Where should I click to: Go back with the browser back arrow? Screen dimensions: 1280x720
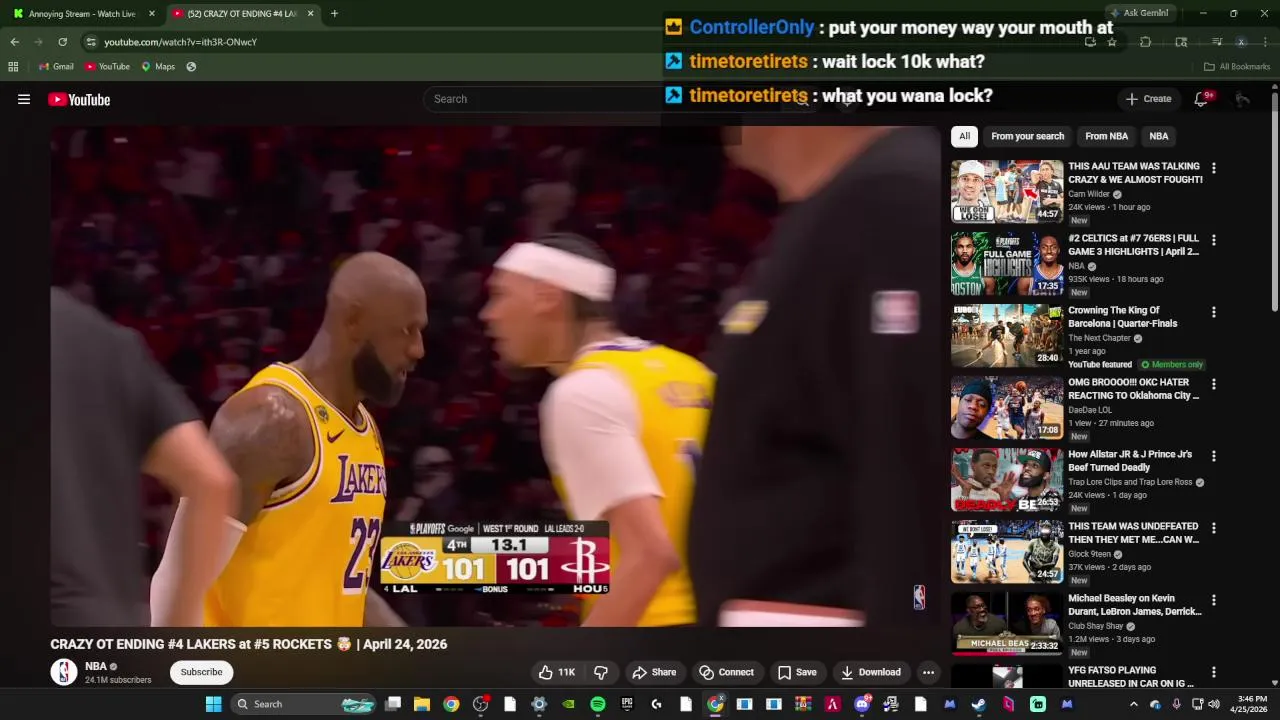14,42
